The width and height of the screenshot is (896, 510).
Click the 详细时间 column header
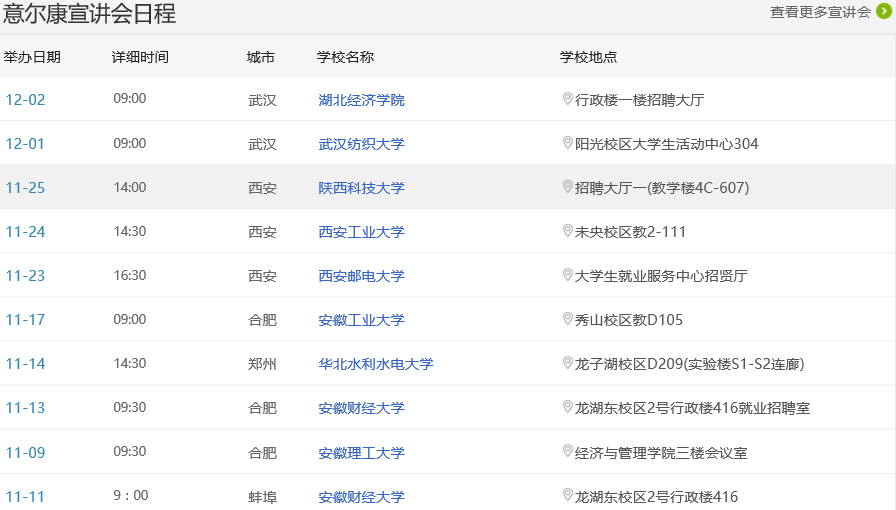click(140, 57)
